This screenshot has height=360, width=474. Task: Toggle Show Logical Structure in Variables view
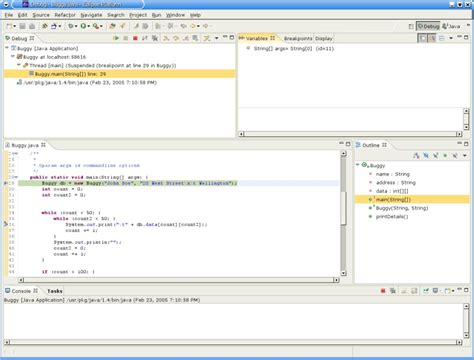[x=432, y=38]
